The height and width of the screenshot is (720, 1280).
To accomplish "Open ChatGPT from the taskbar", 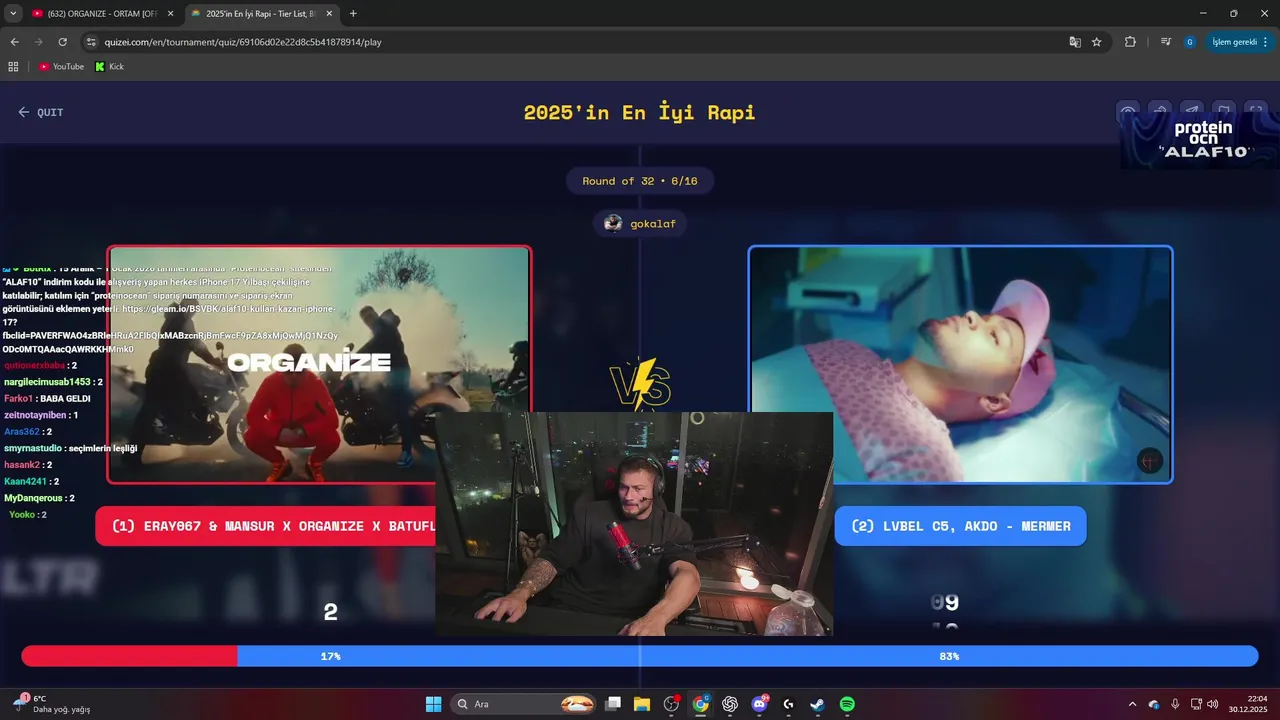I will (730, 704).
